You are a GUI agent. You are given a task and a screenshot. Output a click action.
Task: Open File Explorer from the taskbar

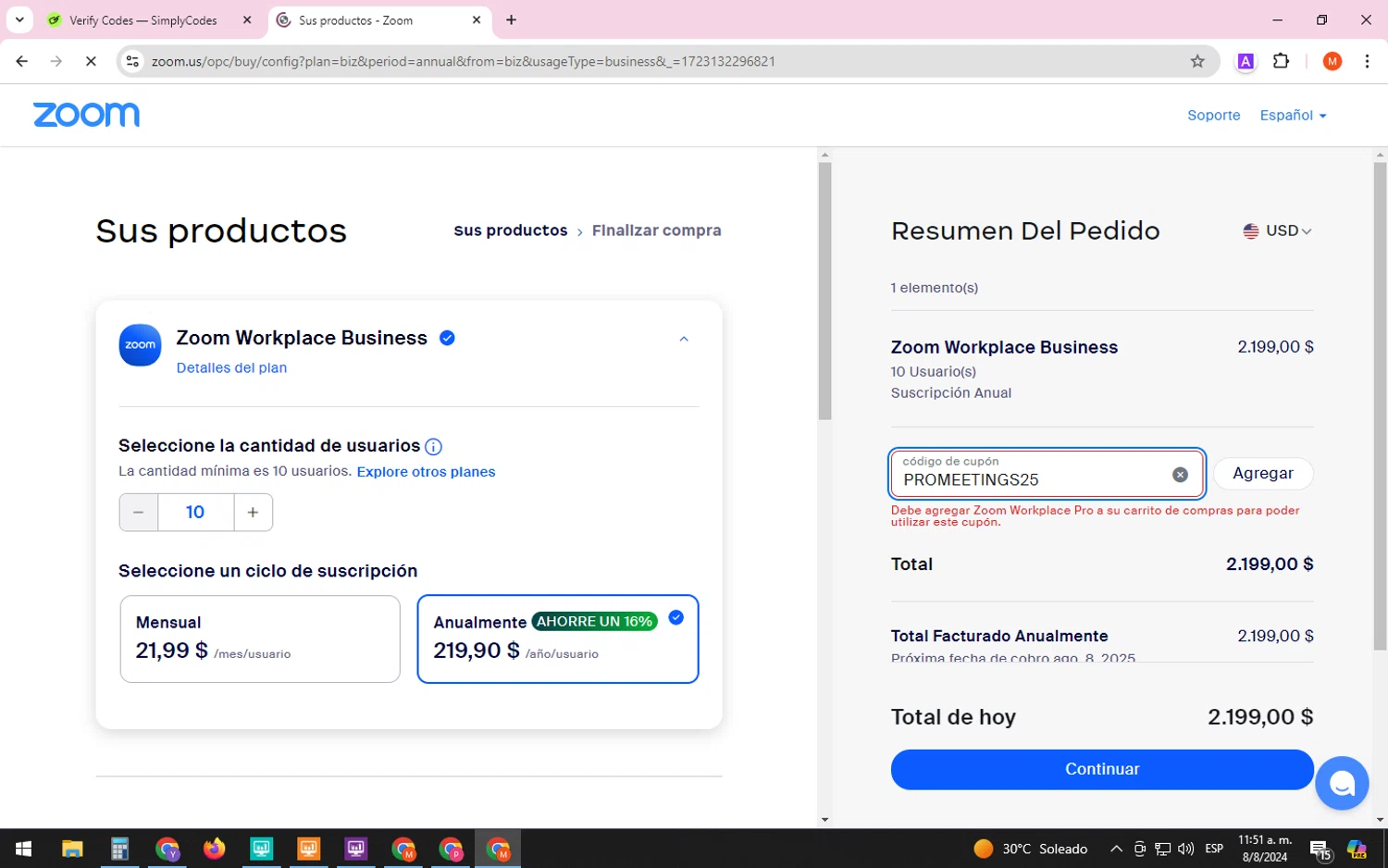point(72,849)
